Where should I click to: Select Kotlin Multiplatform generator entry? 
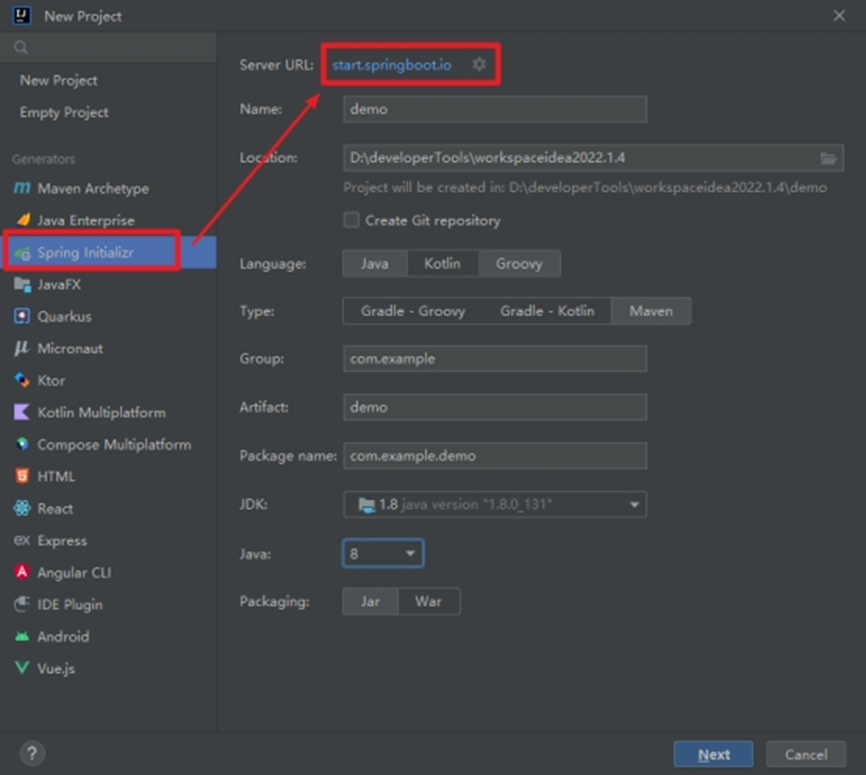coord(108,413)
